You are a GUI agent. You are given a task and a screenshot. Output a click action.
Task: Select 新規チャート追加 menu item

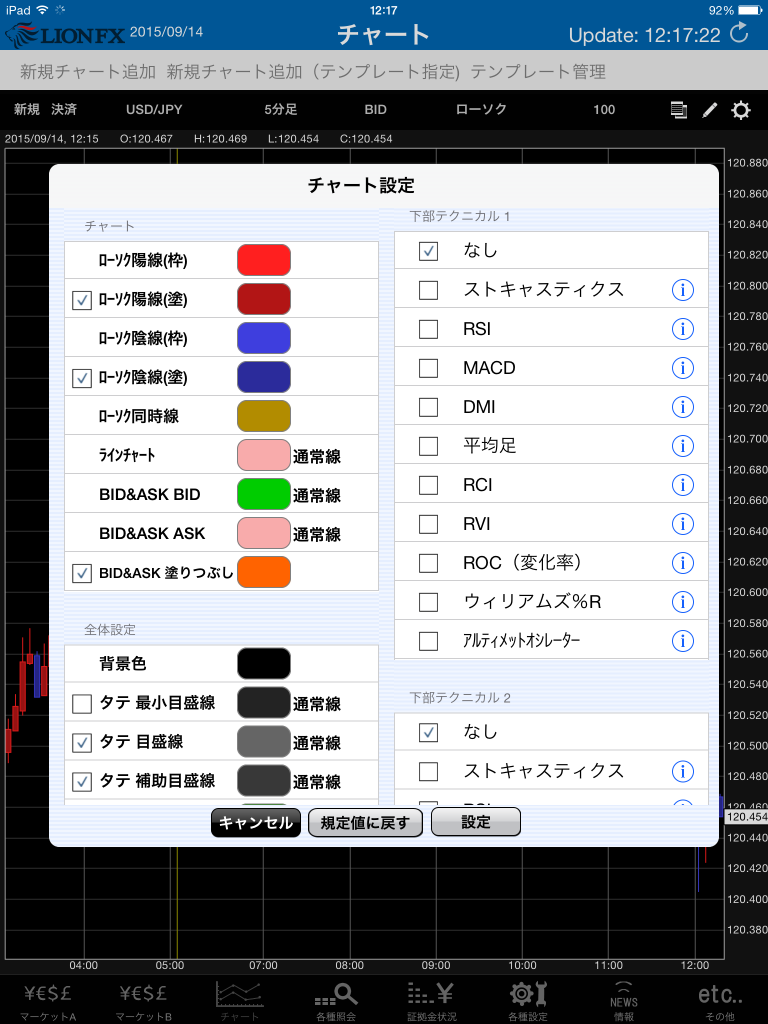coord(88,71)
